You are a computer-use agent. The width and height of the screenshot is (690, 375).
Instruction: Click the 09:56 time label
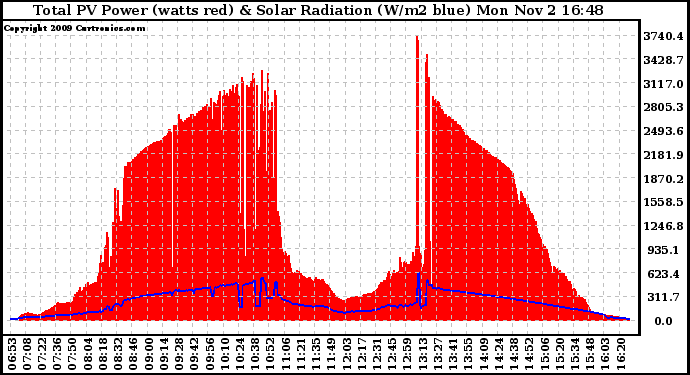(x=210, y=354)
